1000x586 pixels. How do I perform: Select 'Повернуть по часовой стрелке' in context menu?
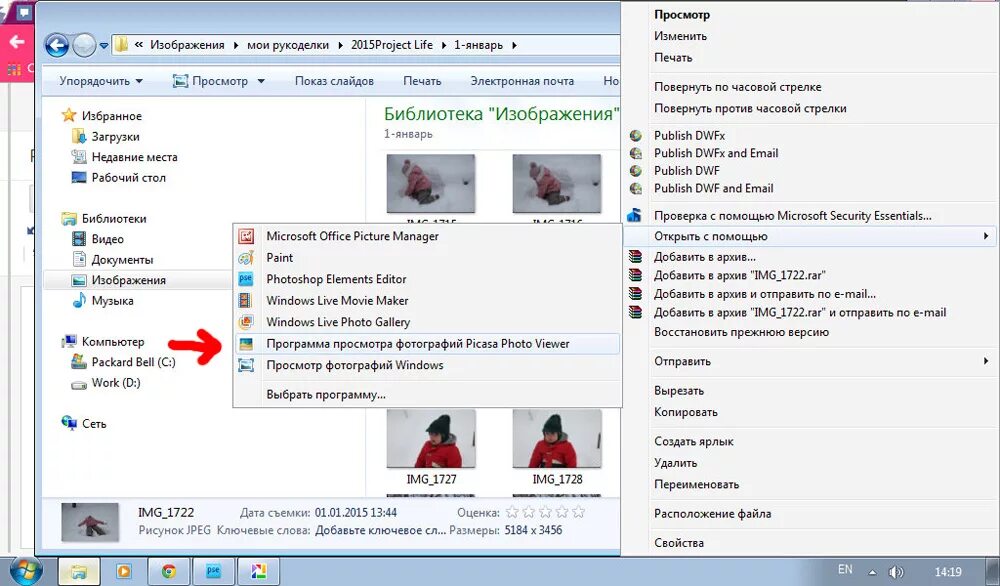pos(737,87)
